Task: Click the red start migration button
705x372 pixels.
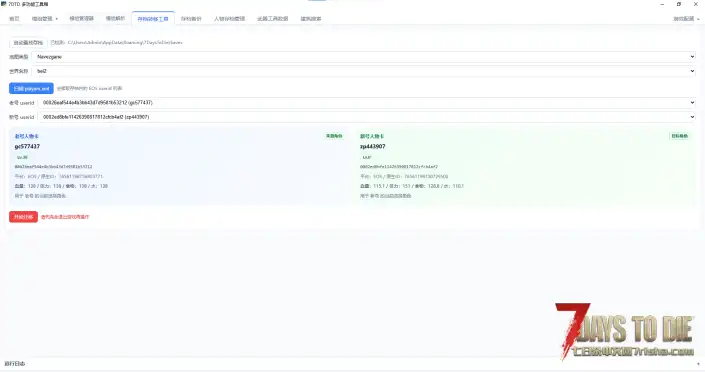Action: pos(23,217)
